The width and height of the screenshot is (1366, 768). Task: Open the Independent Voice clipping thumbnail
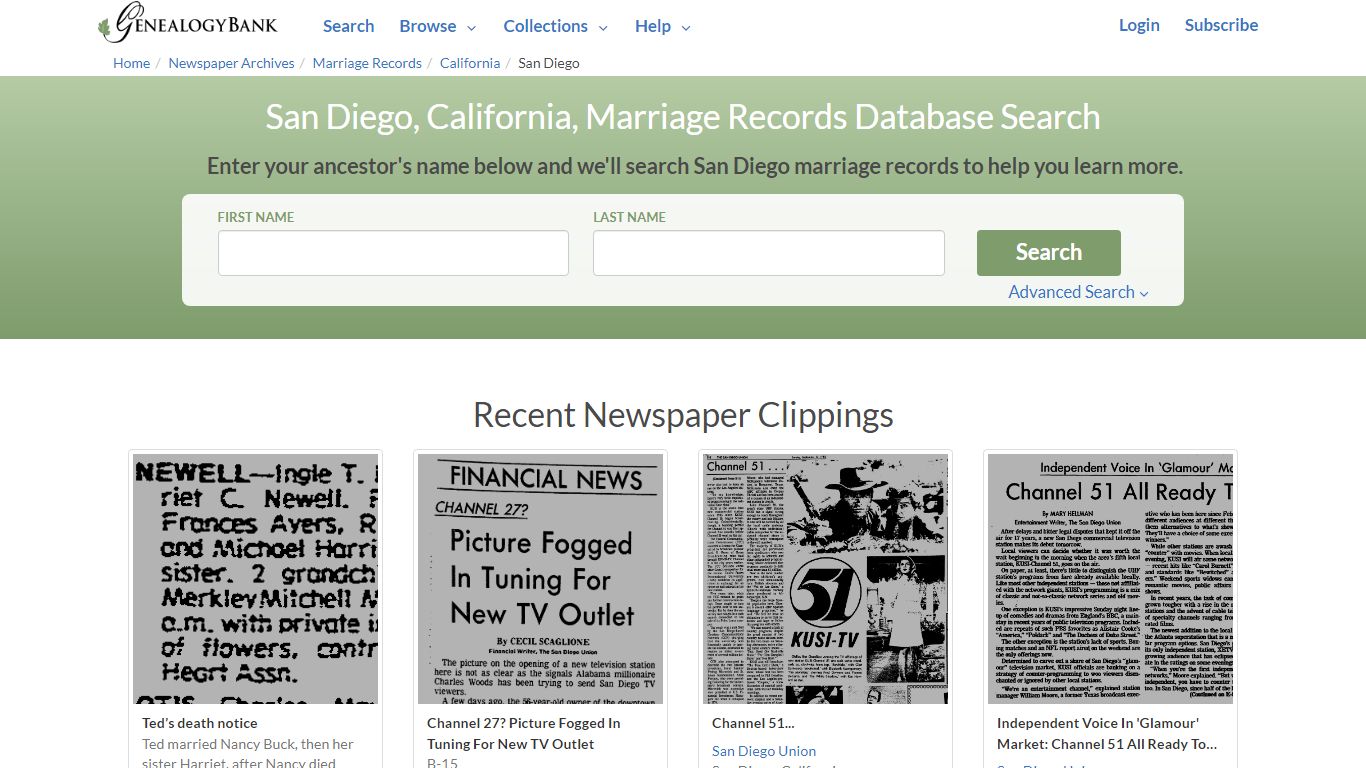(x=1110, y=579)
